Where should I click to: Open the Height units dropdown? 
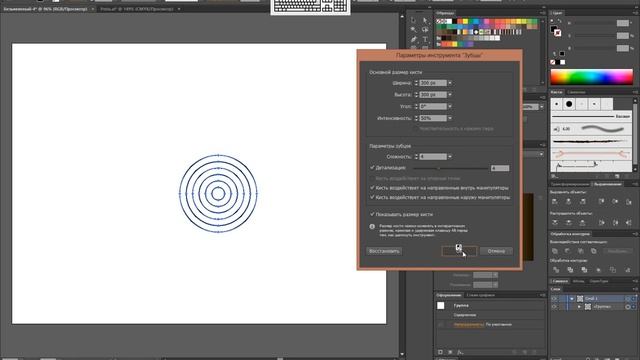pos(450,95)
